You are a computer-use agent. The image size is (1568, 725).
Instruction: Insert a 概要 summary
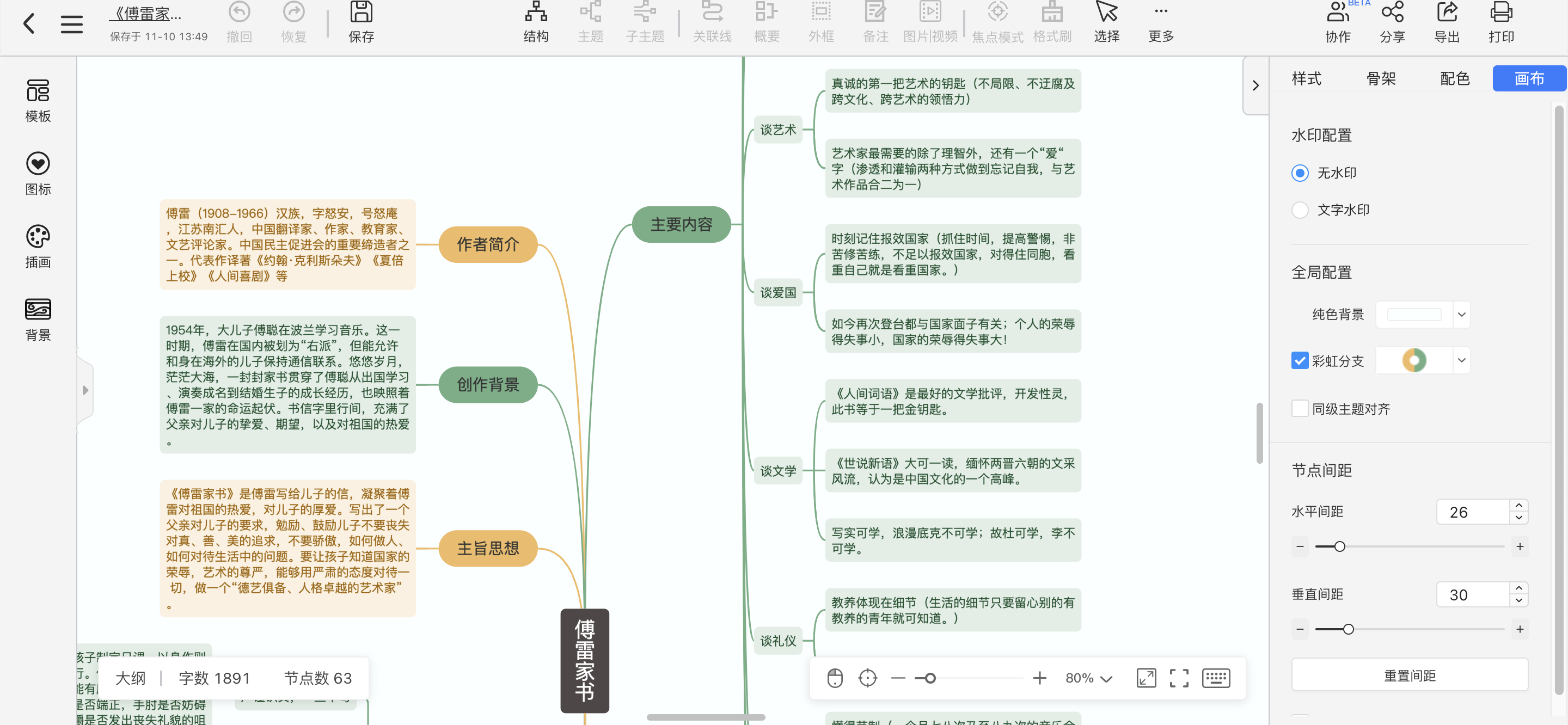coord(767,22)
